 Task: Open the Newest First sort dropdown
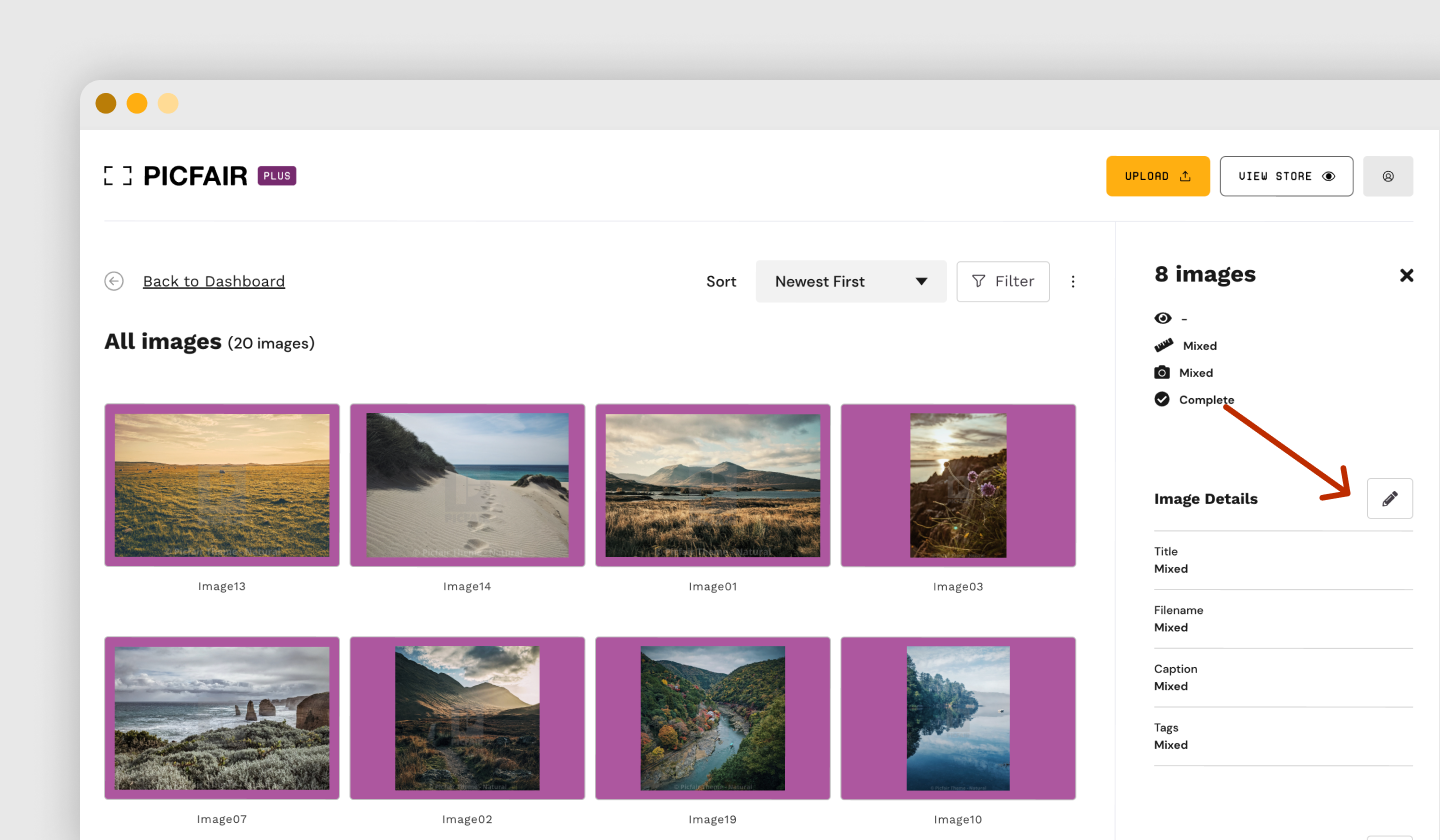(x=851, y=281)
